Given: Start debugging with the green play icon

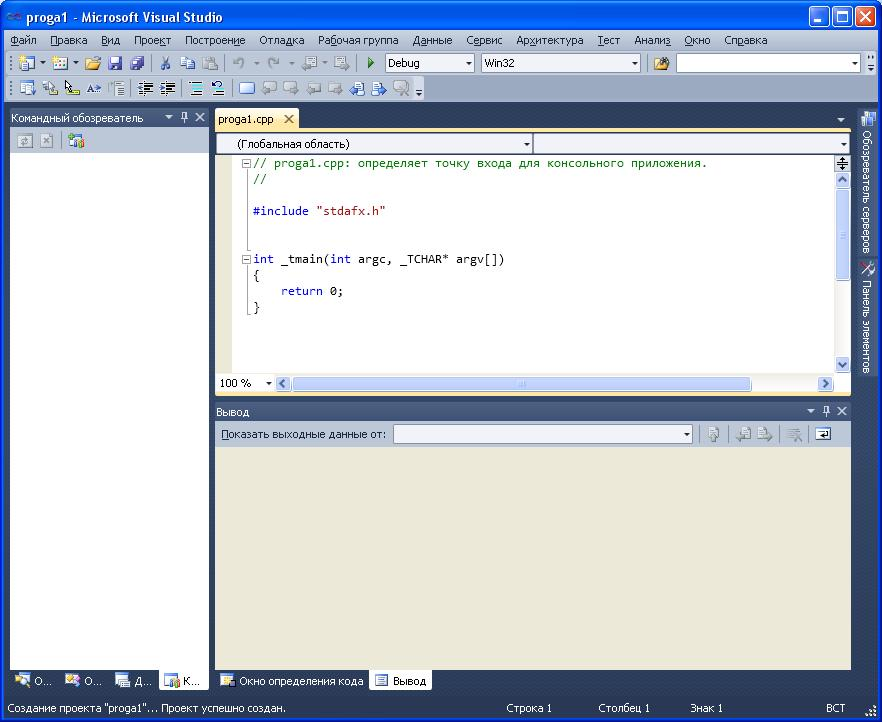Looking at the screenshot, I should pos(371,63).
